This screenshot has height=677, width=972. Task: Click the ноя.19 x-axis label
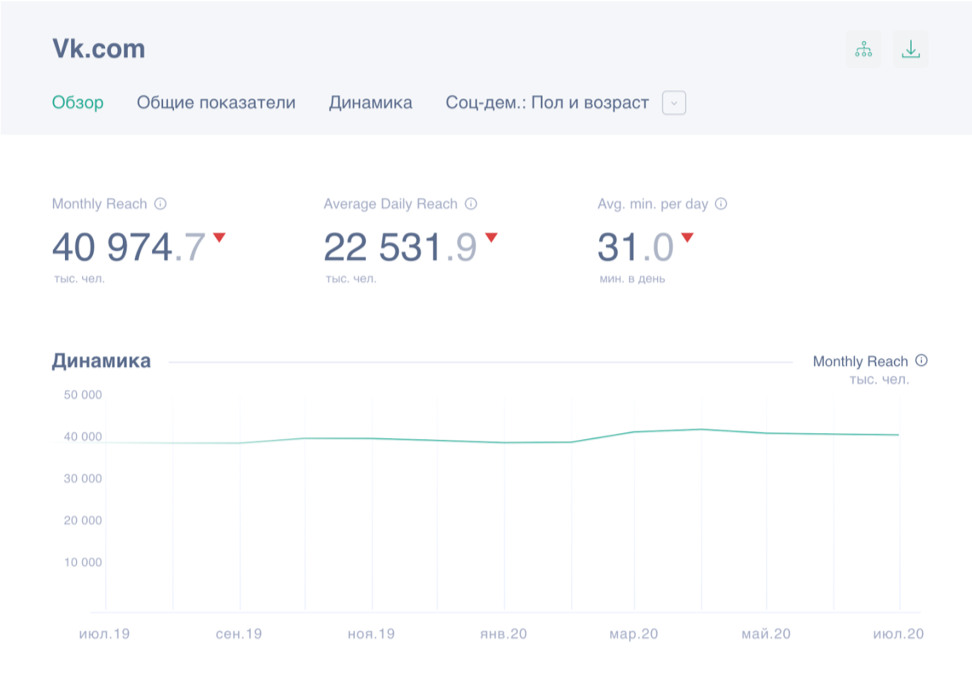pyautogui.click(x=371, y=634)
